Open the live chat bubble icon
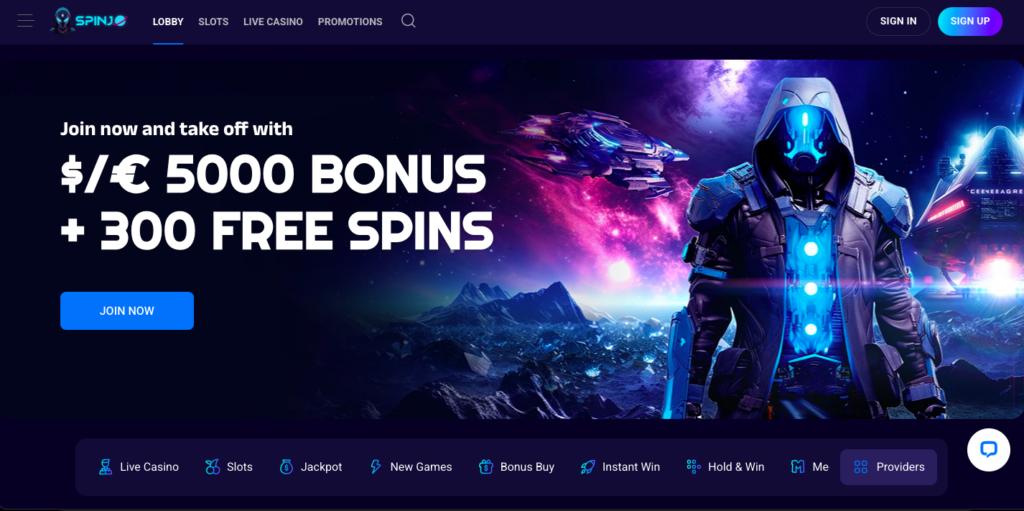 [989, 450]
